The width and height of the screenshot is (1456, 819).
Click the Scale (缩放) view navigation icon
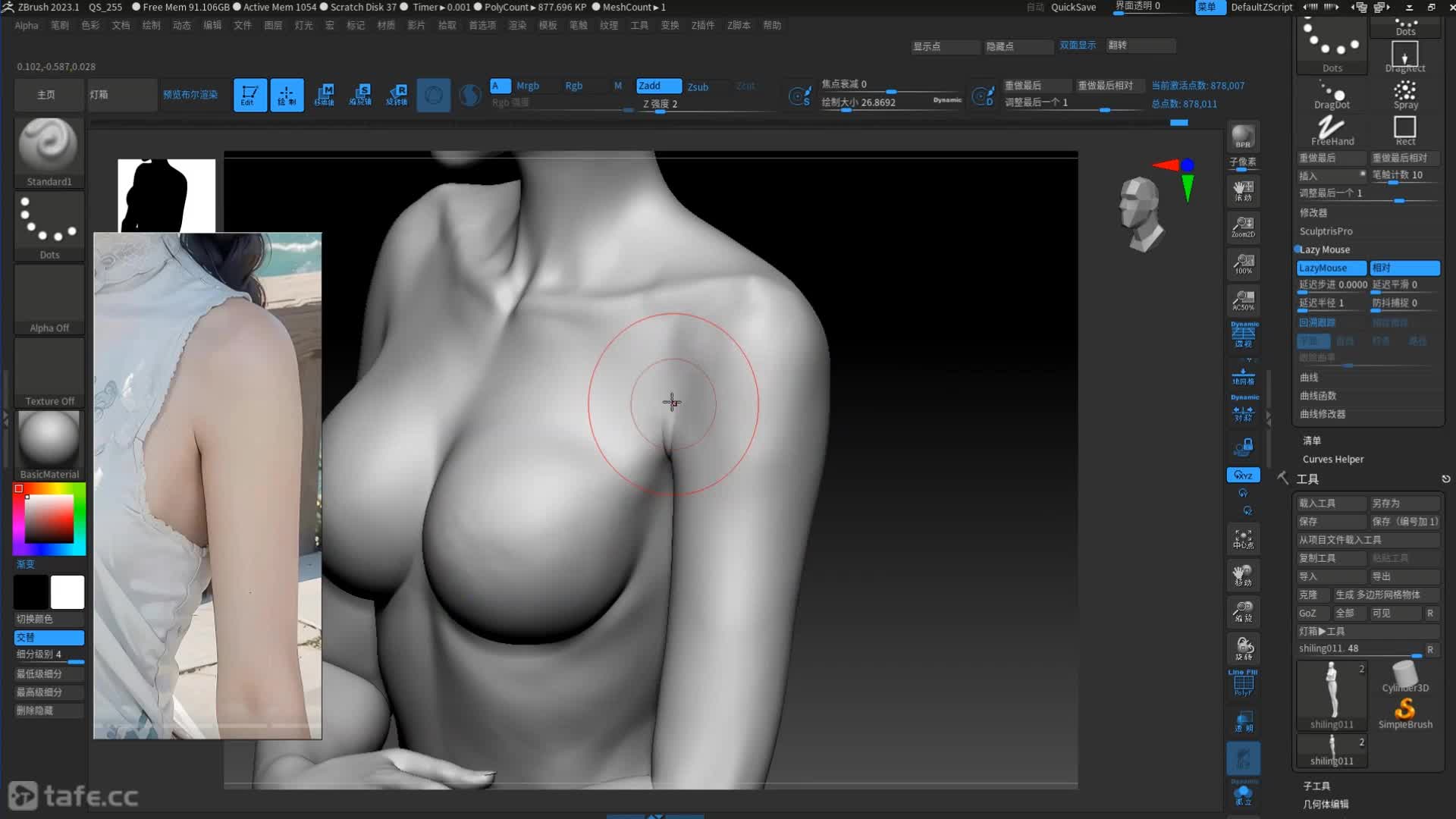(x=1243, y=612)
